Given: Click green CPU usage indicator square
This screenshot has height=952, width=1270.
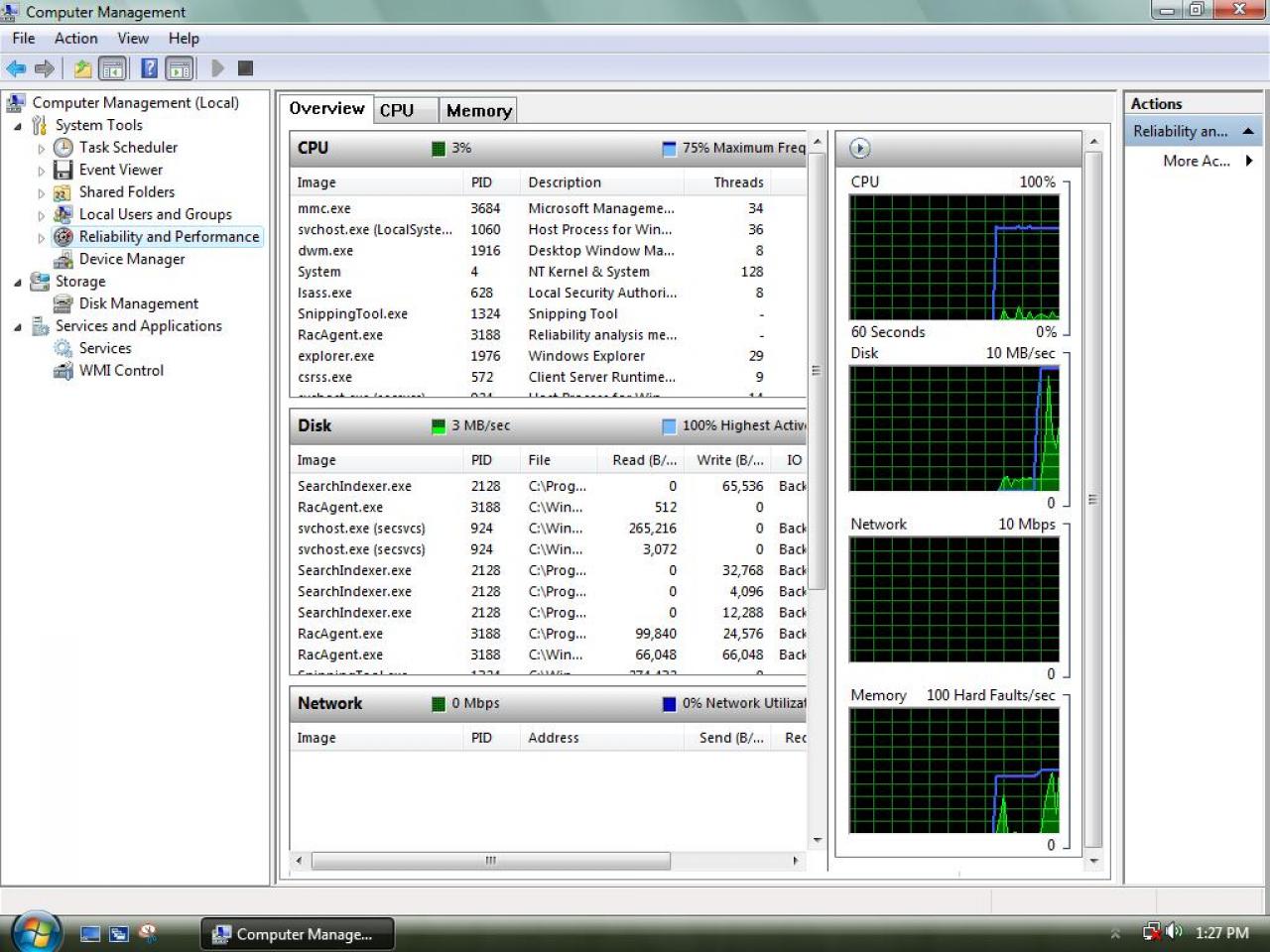Looking at the screenshot, I should (x=439, y=149).
